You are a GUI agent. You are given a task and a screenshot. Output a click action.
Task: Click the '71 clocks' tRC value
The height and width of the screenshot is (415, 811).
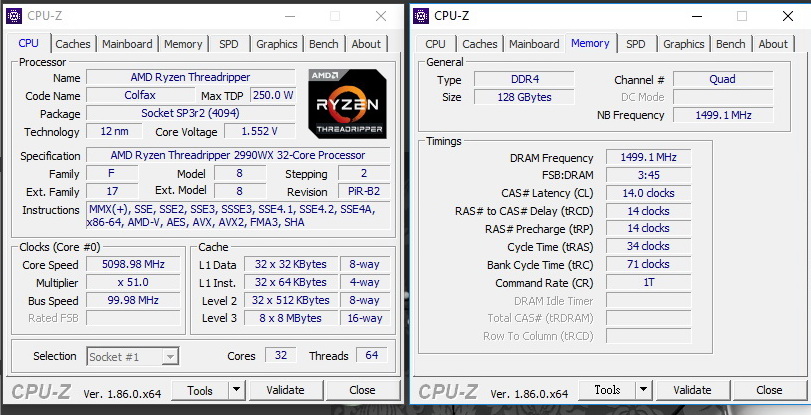click(649, 264)
